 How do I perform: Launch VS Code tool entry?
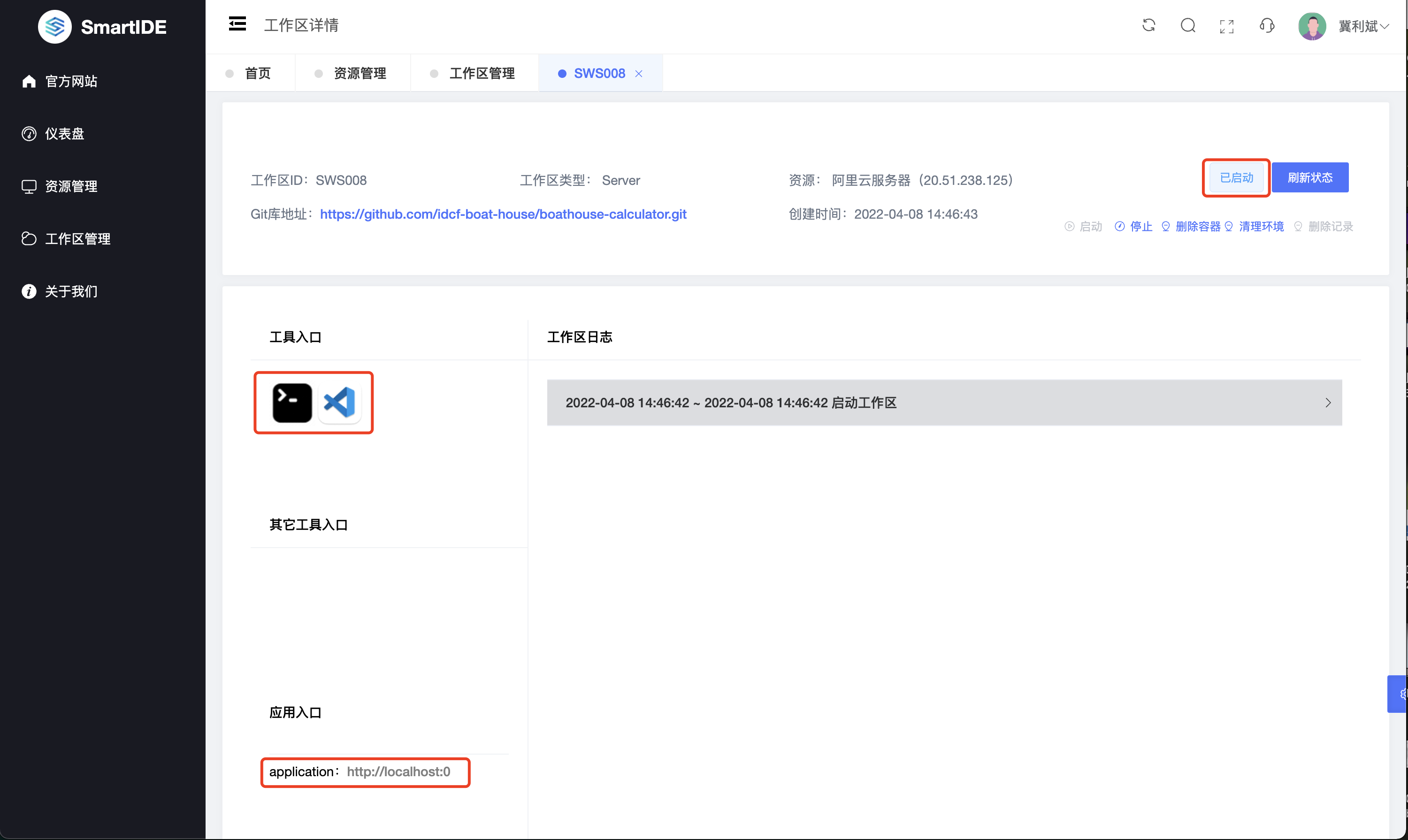pos(340,403)
